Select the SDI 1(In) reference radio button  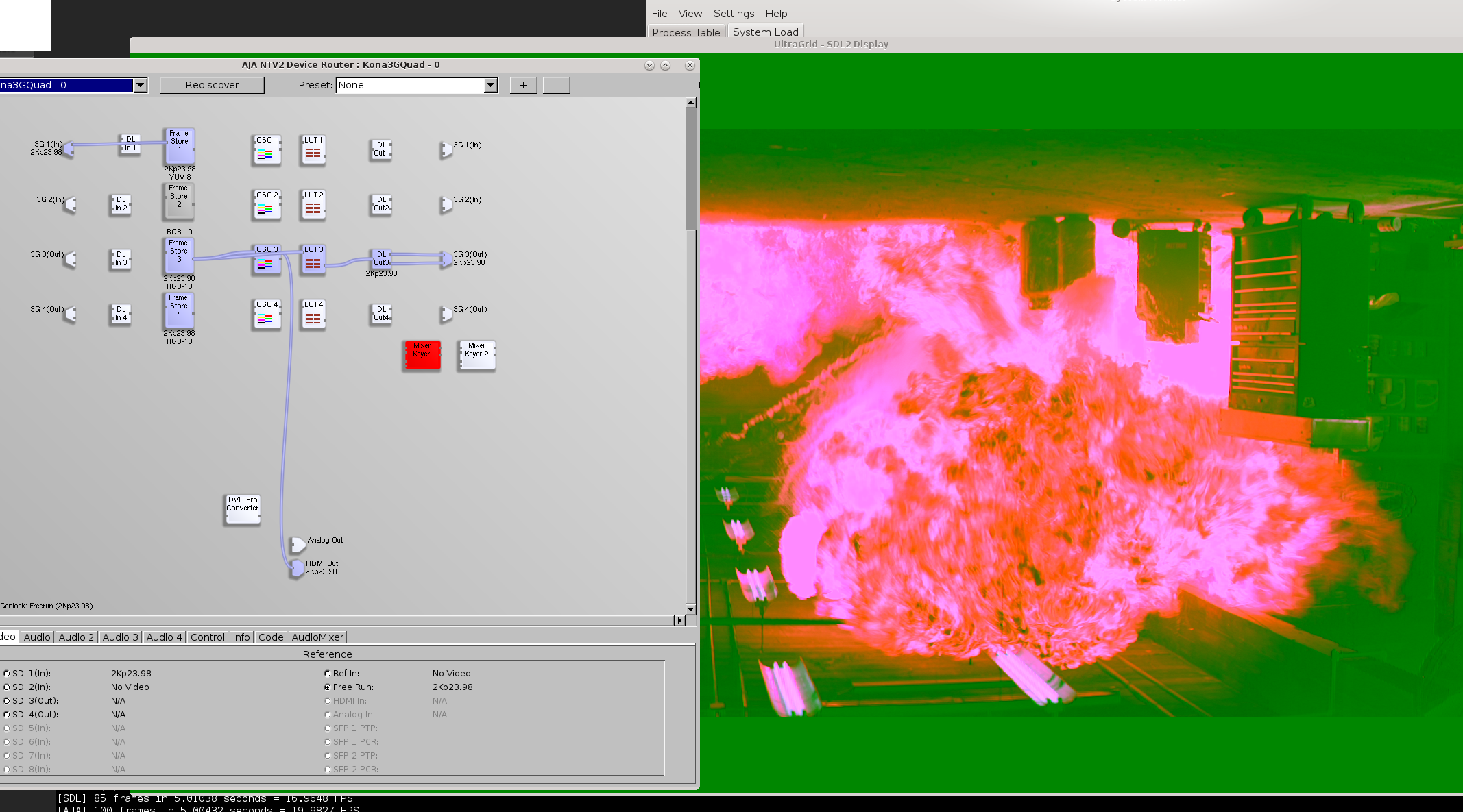tap(7, 673)
